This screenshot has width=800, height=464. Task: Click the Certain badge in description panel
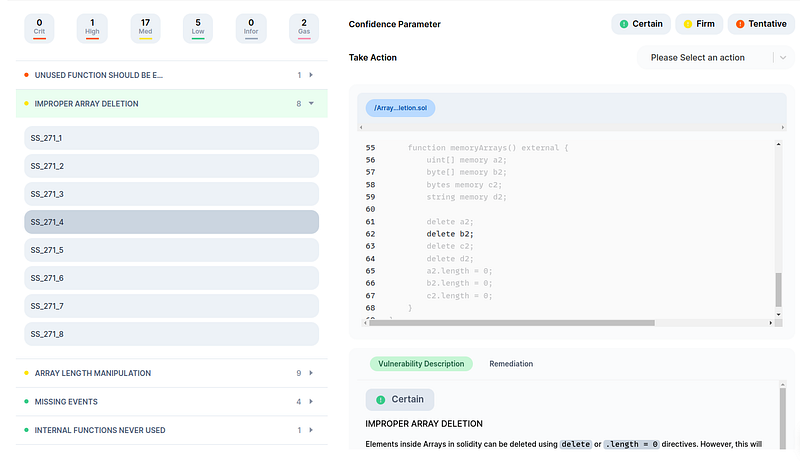(399, 400)
